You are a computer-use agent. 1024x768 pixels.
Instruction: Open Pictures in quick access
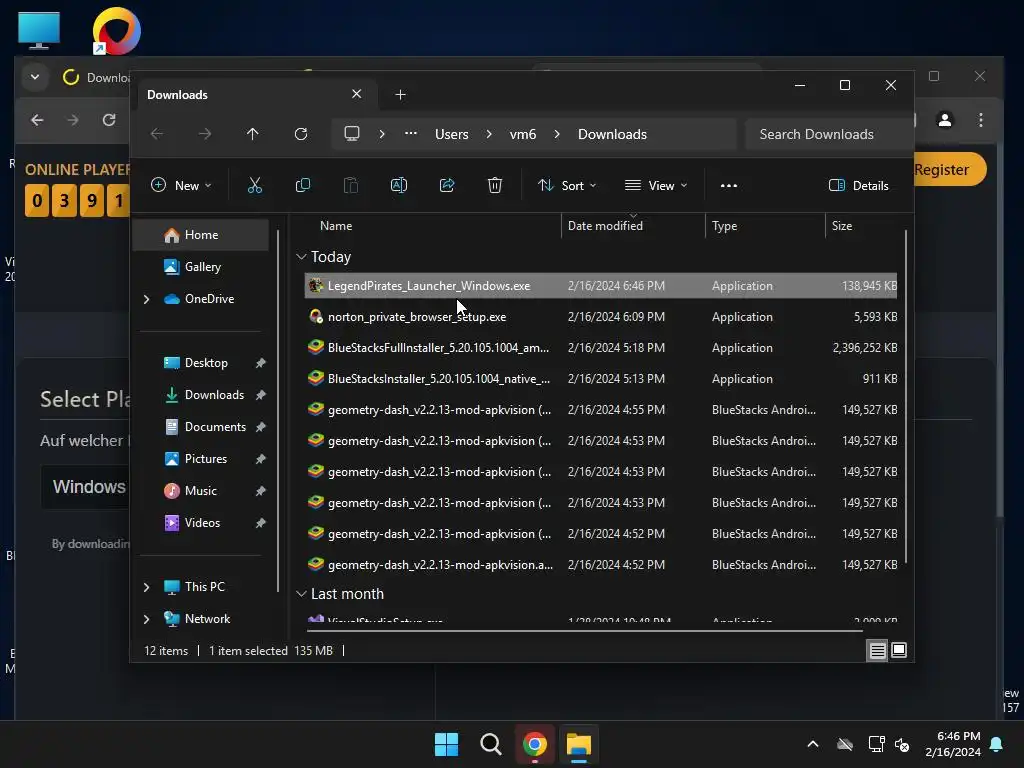[205, 458]
